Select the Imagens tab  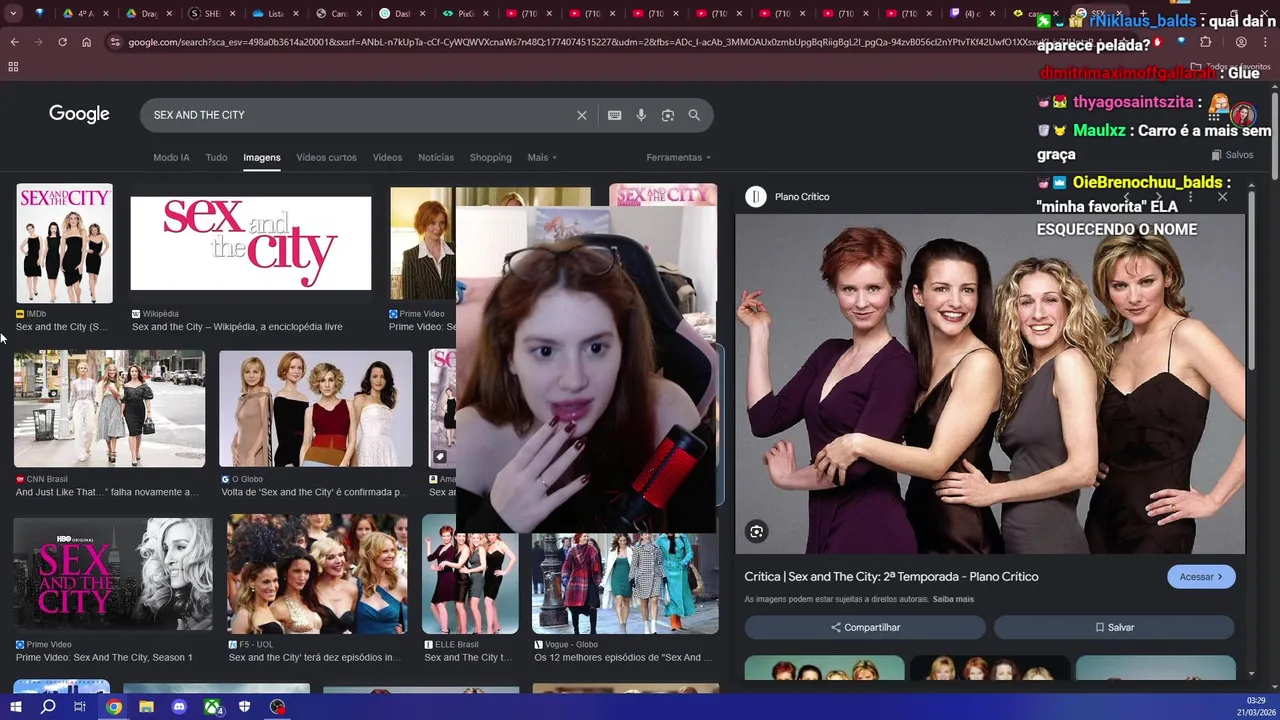(x=262, y=157)
